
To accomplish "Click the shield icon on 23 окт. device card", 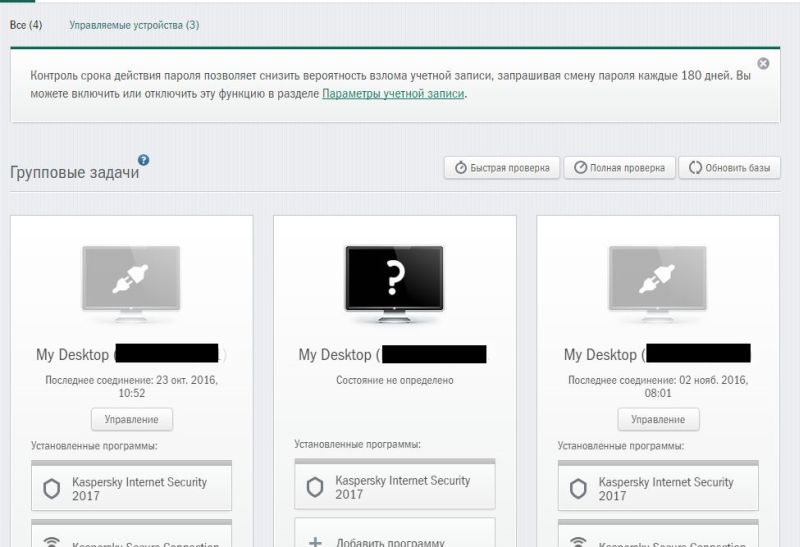I will [52, 489].
